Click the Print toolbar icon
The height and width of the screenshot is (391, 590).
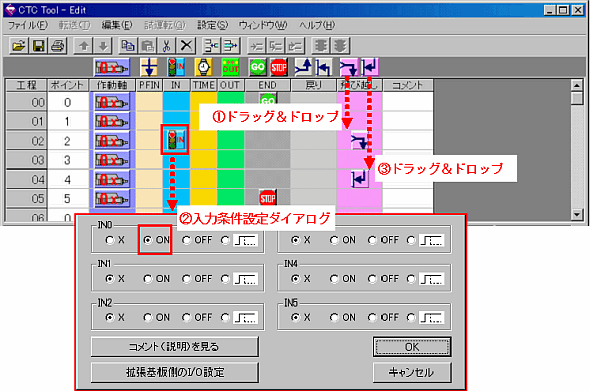pos(58,46)
